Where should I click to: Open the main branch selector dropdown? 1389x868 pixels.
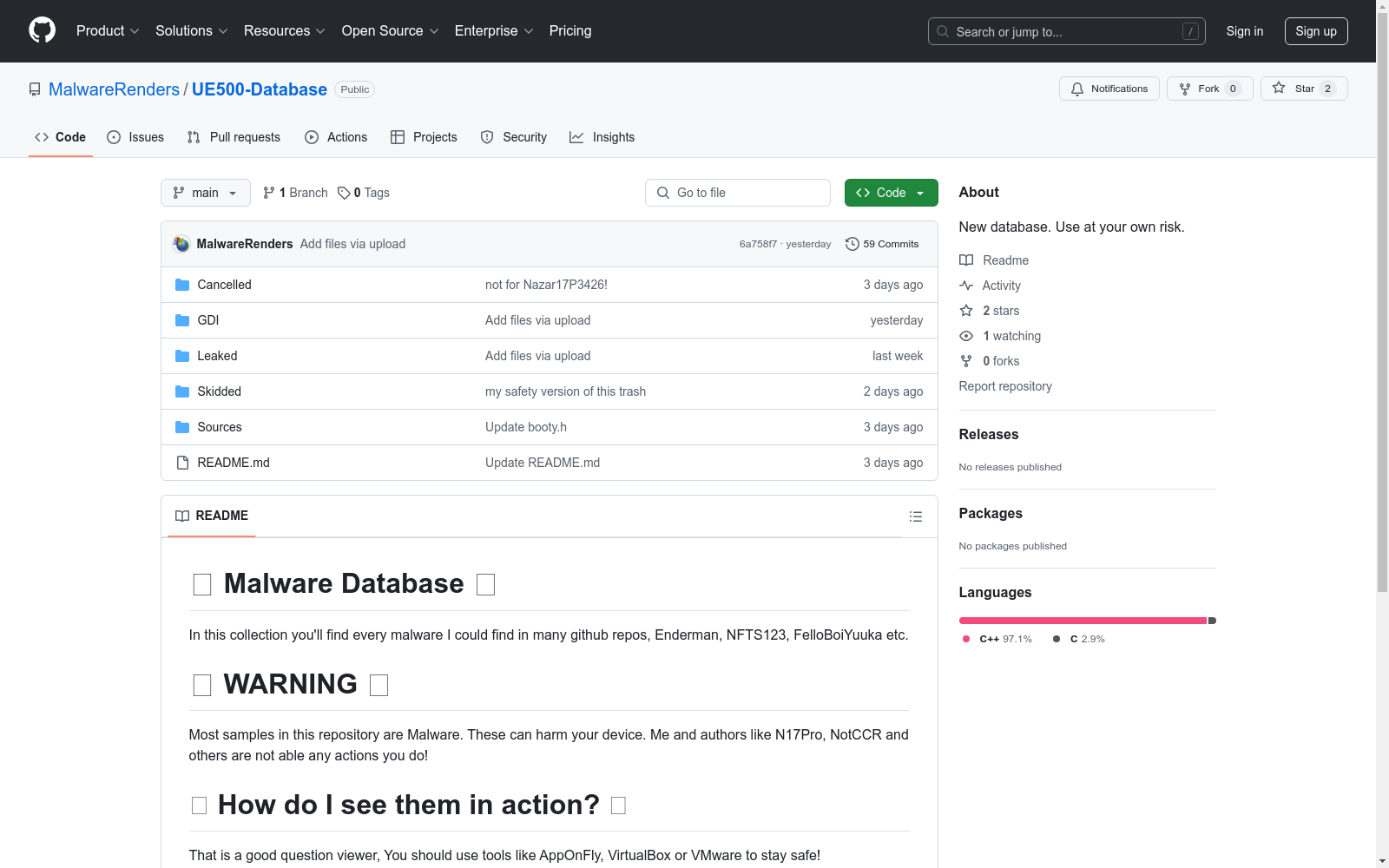click(206, 193)
